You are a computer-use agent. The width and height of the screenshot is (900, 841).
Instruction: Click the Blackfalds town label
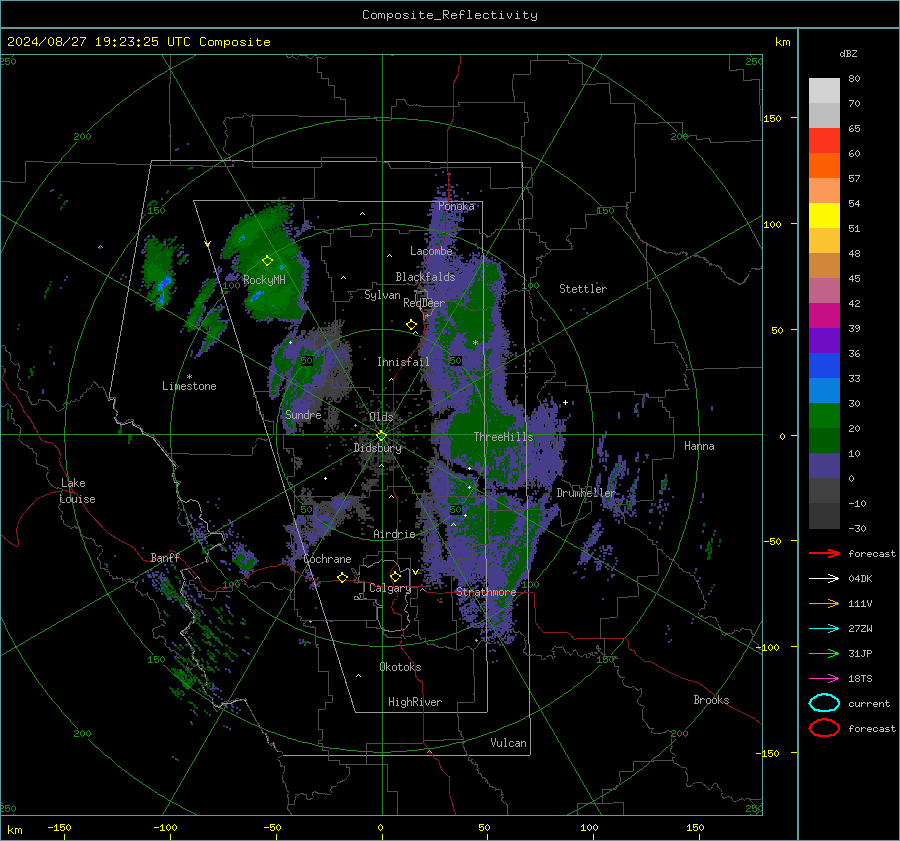(425, 277)
